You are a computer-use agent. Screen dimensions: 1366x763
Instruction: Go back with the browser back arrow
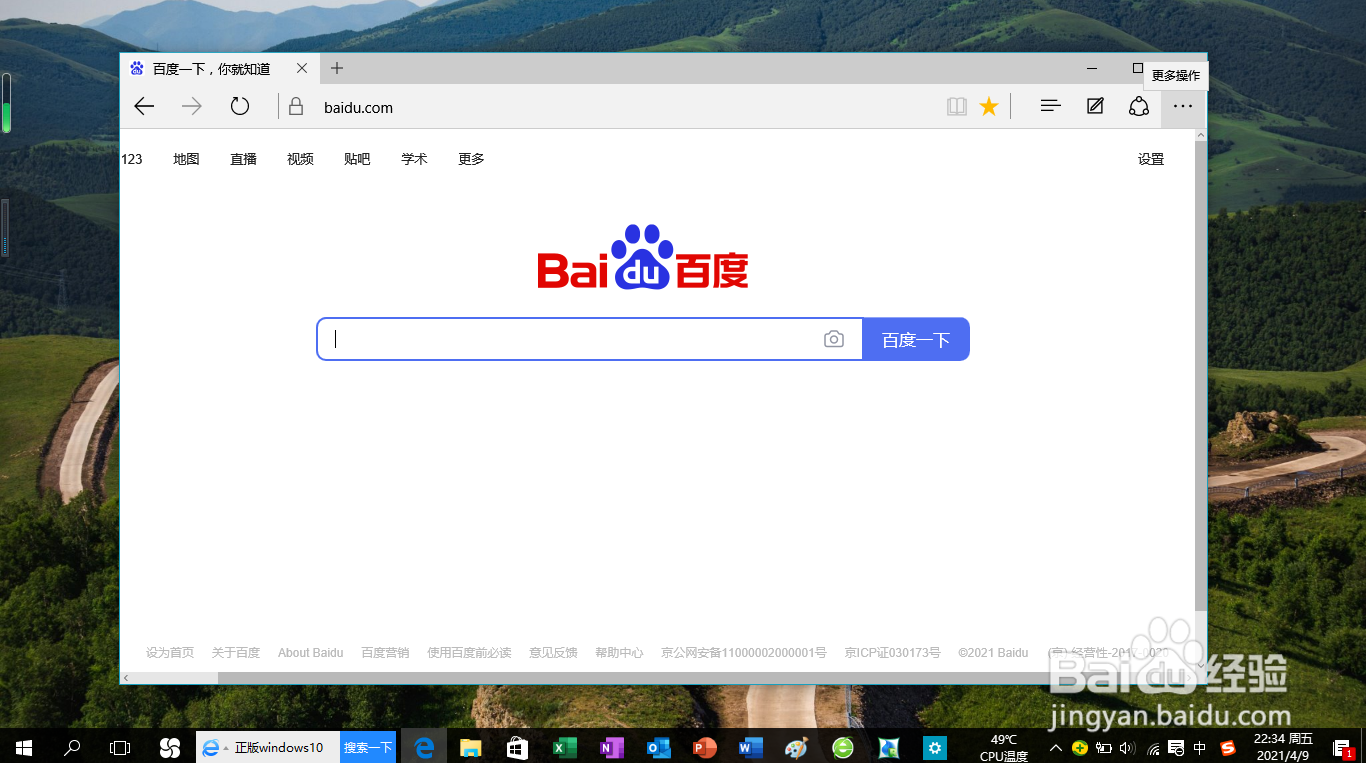(144, 107)
